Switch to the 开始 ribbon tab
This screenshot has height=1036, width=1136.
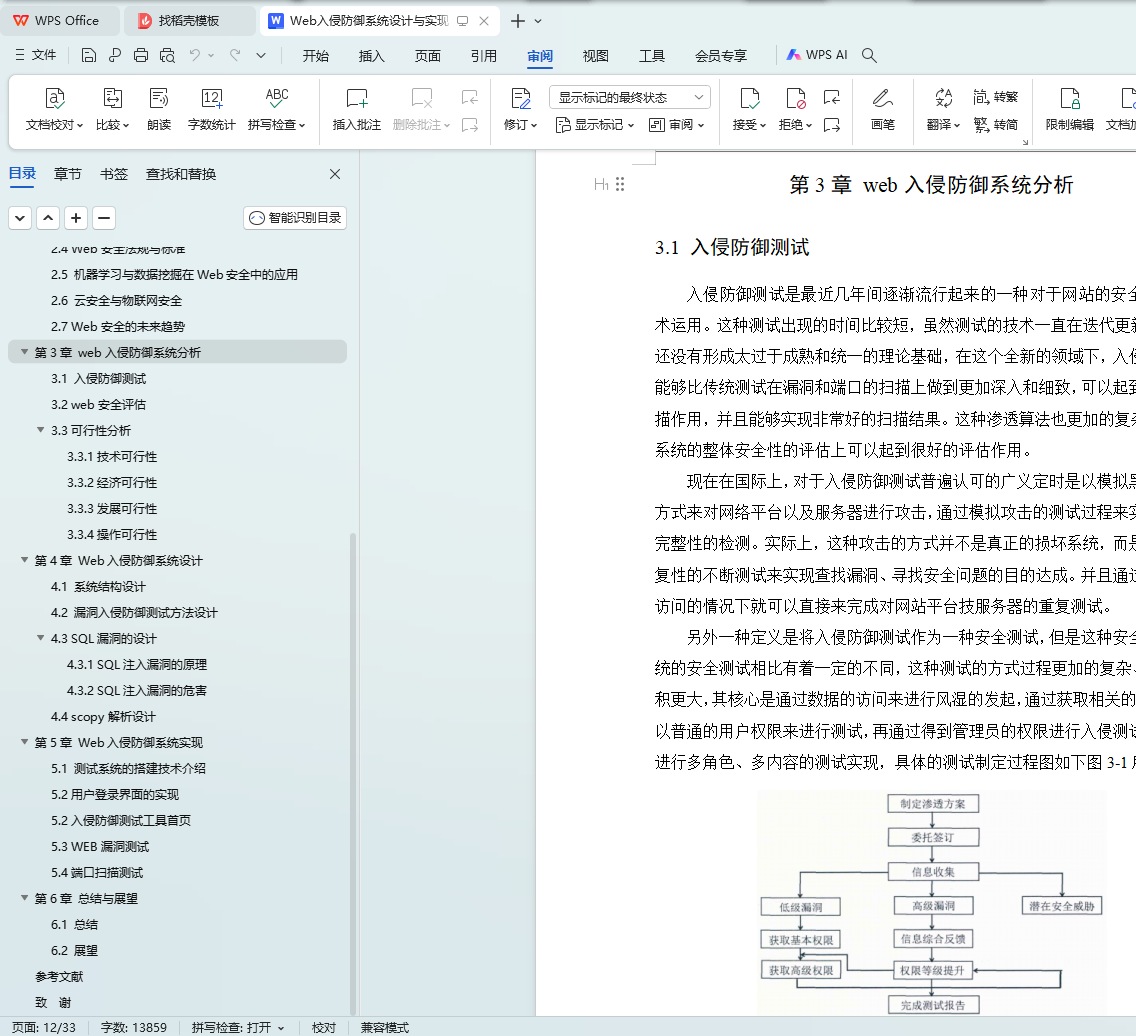pos(315,56)
